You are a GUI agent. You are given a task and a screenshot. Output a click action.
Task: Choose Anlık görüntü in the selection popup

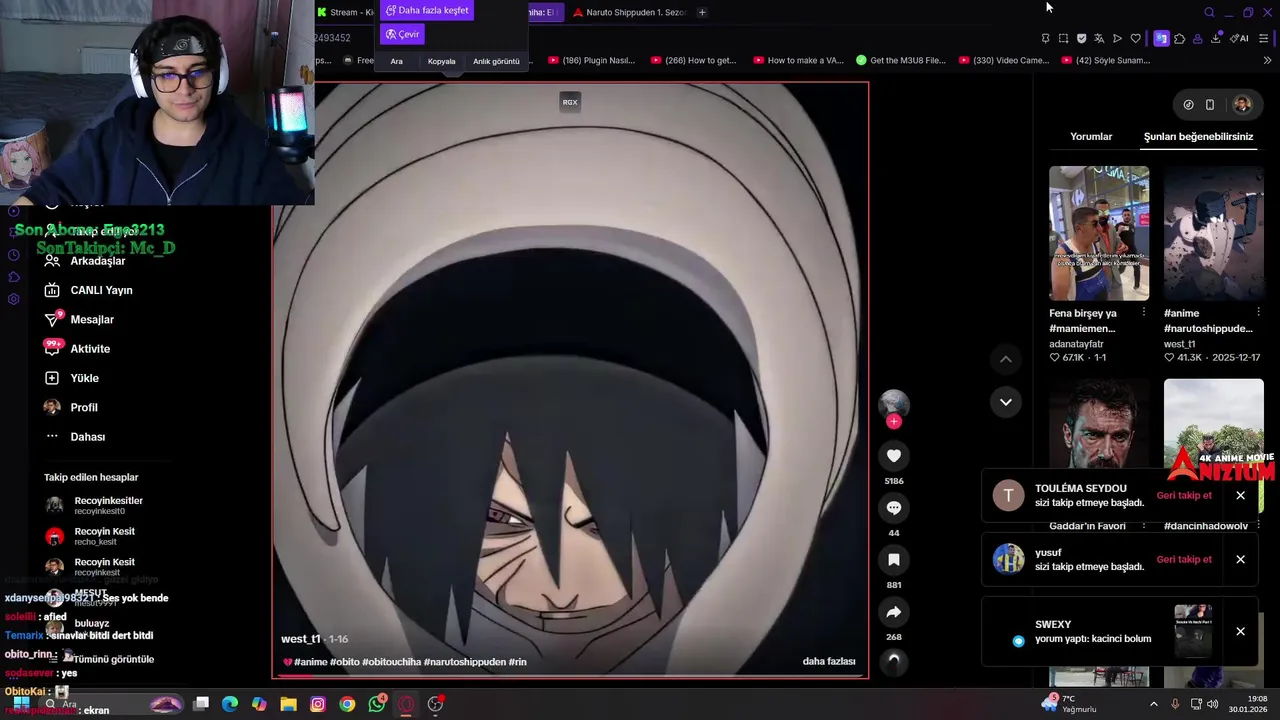pos(496,61)
